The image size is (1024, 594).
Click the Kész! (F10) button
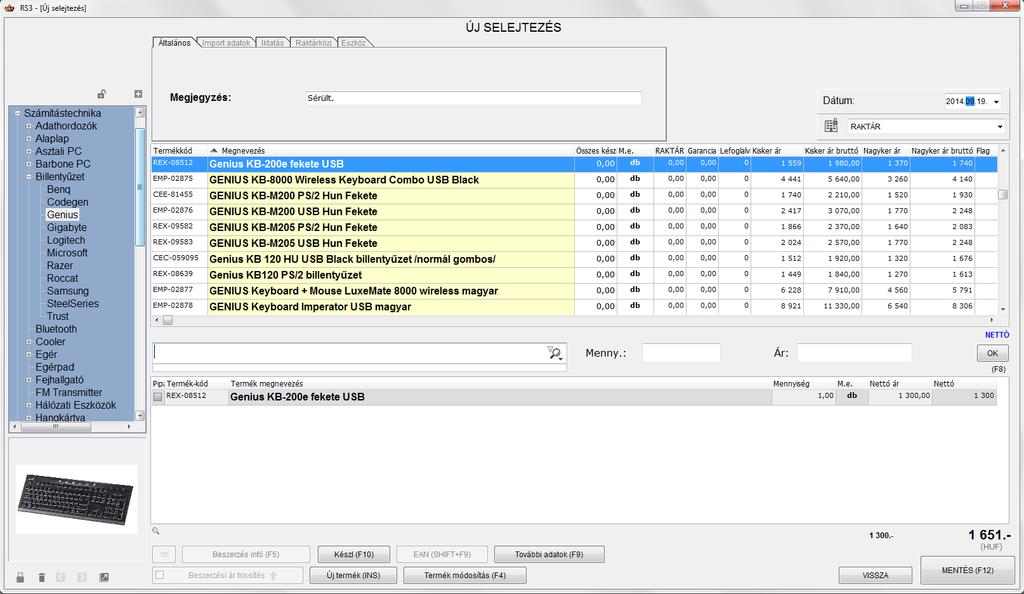[x=354, y=554]
